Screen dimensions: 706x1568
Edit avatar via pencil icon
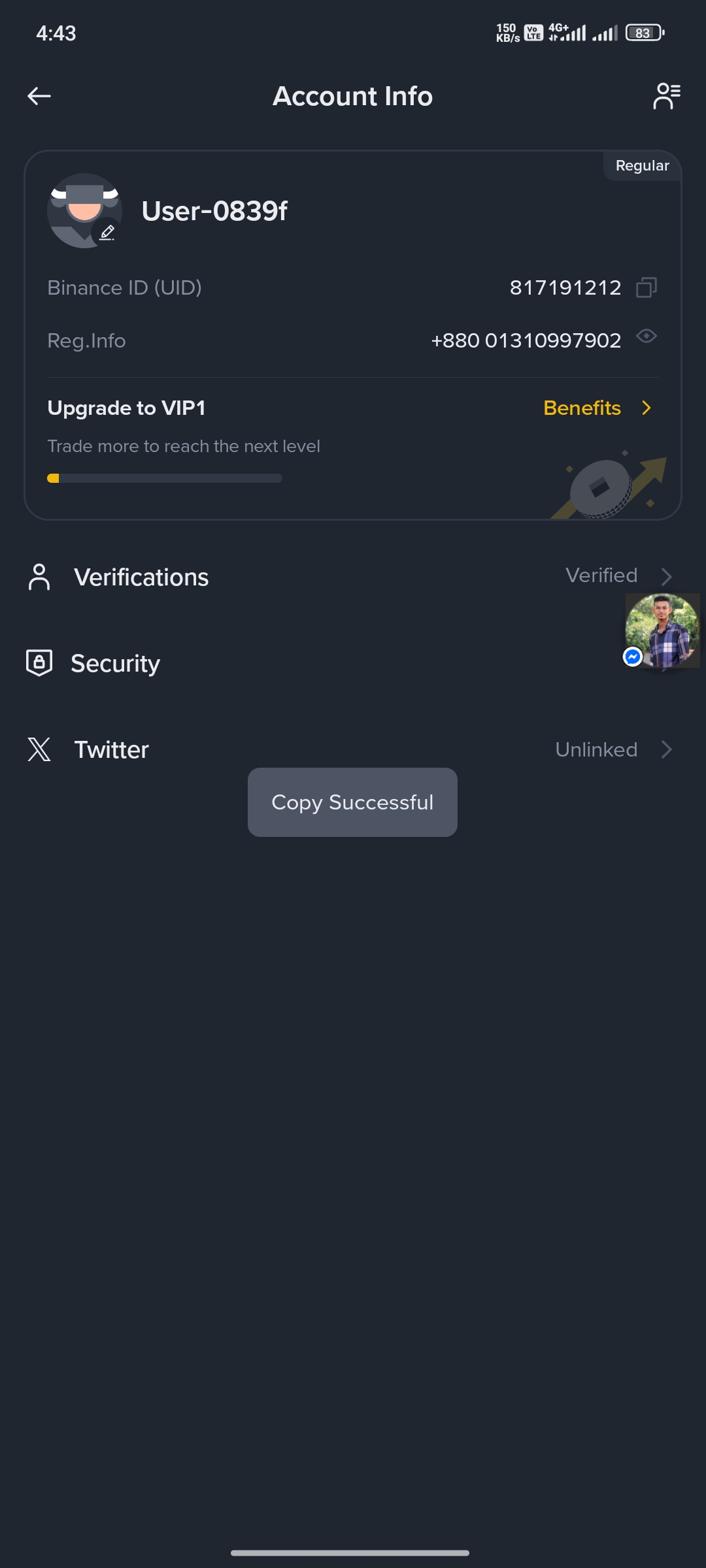pyautogui.click(x=107, y=233)
